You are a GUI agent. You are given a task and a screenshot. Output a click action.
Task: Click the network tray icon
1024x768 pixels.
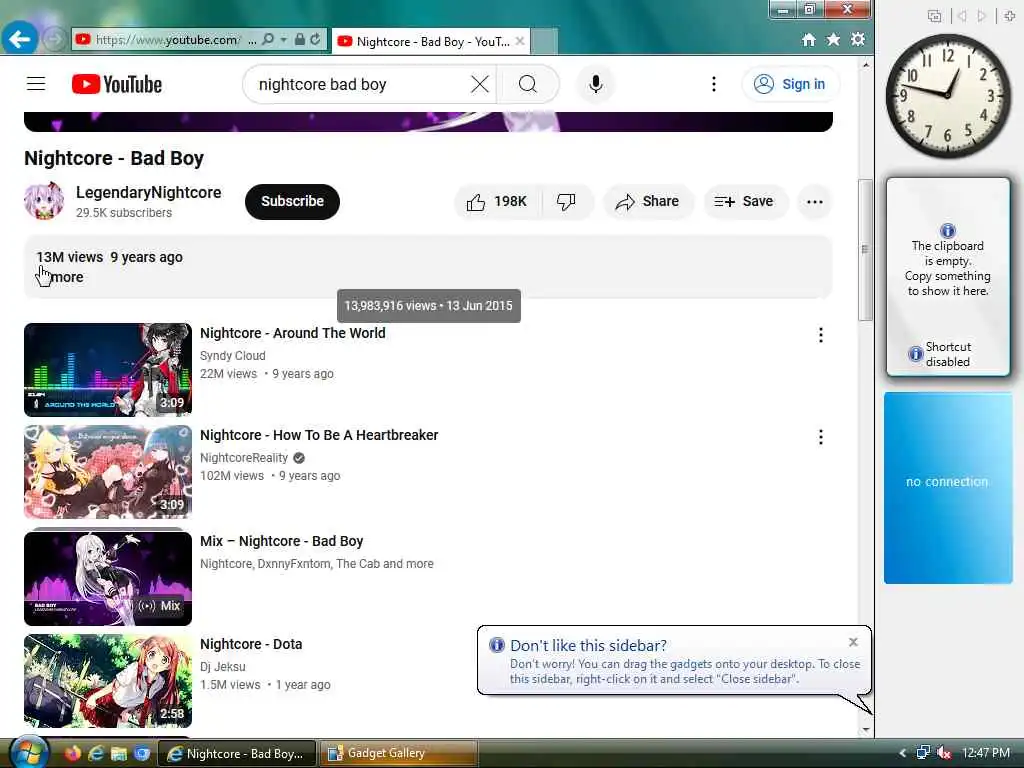[923, 753]
